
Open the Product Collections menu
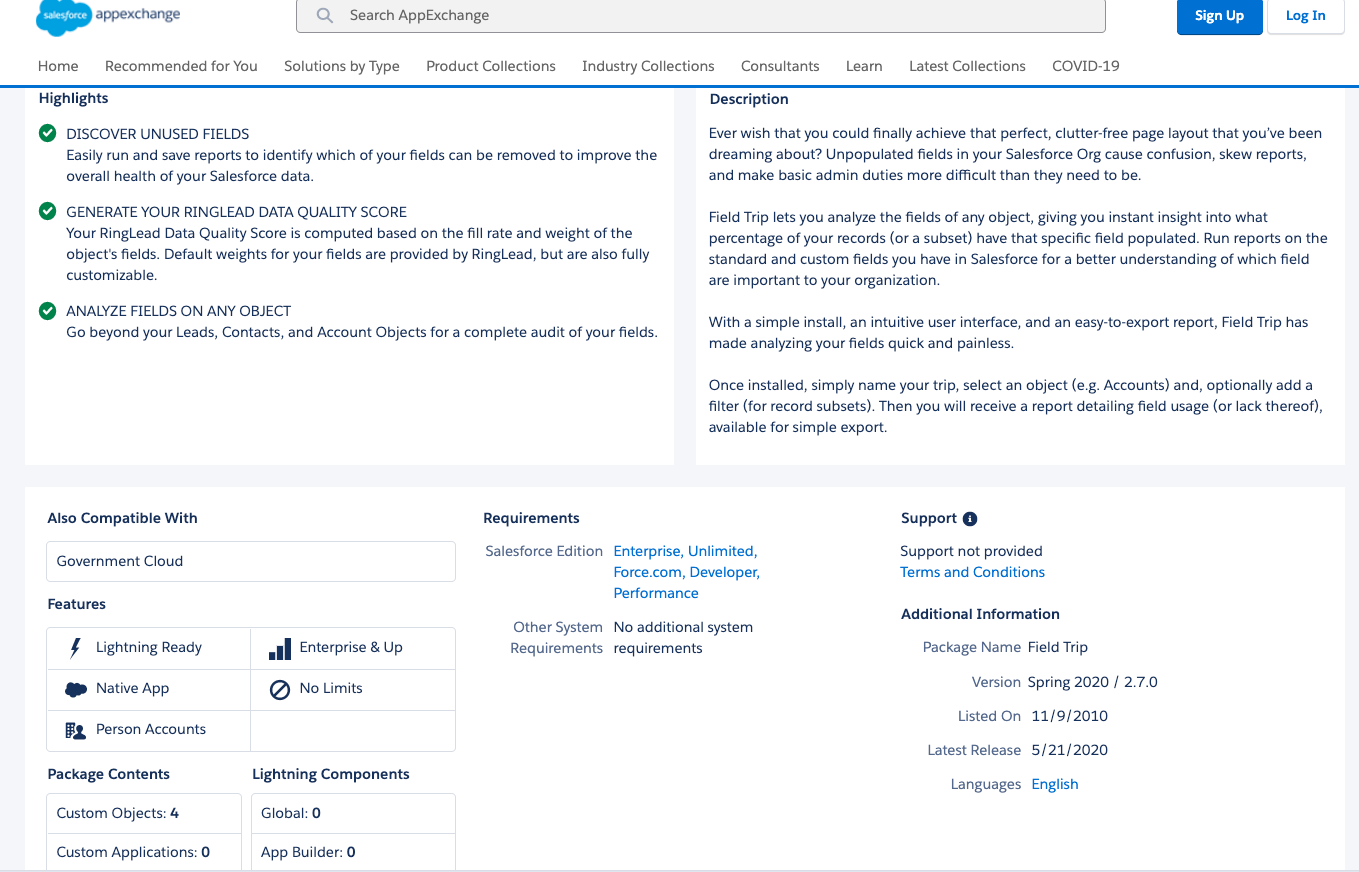coord(490,66)
